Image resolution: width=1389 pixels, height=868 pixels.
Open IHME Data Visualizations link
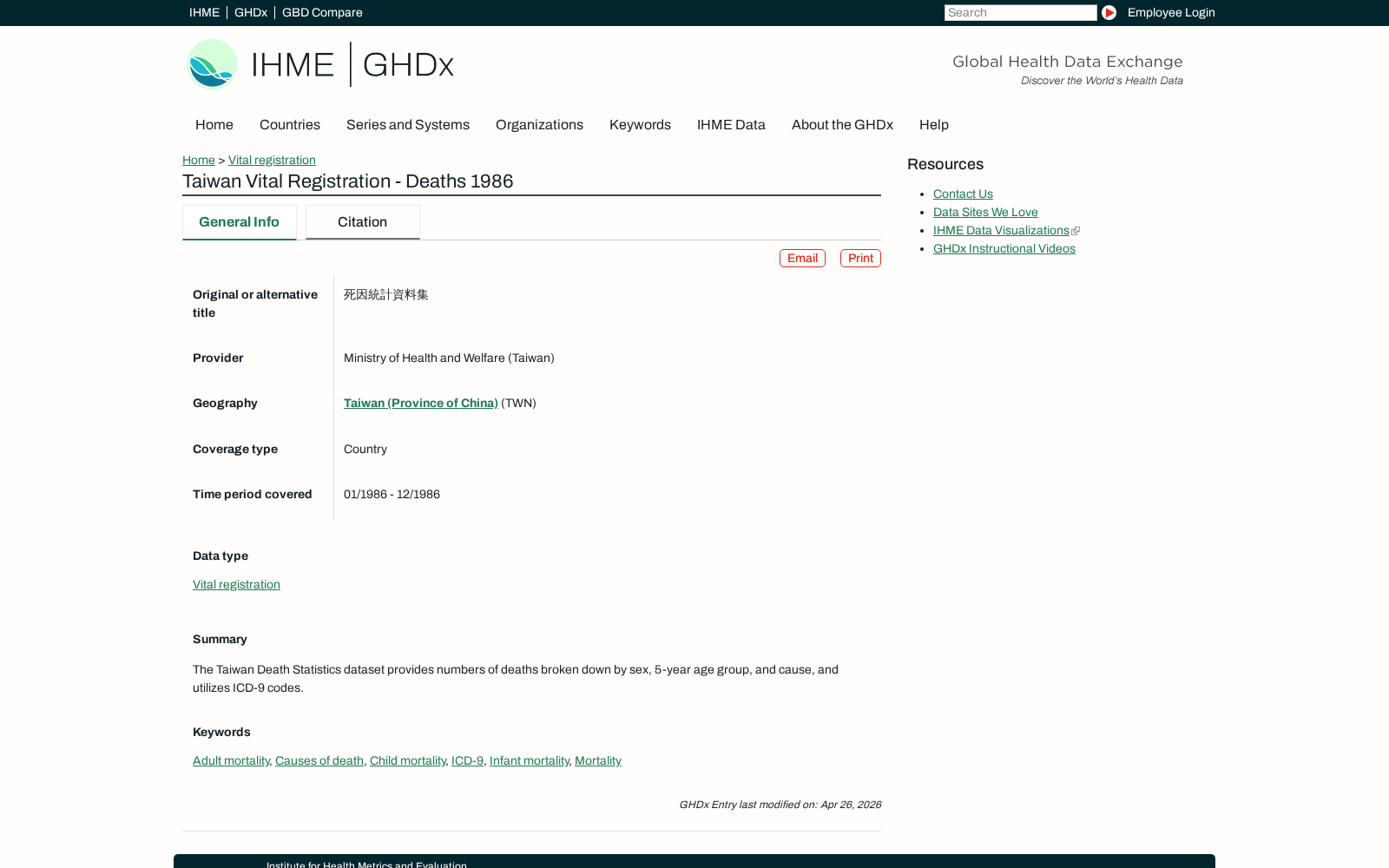1001,231
